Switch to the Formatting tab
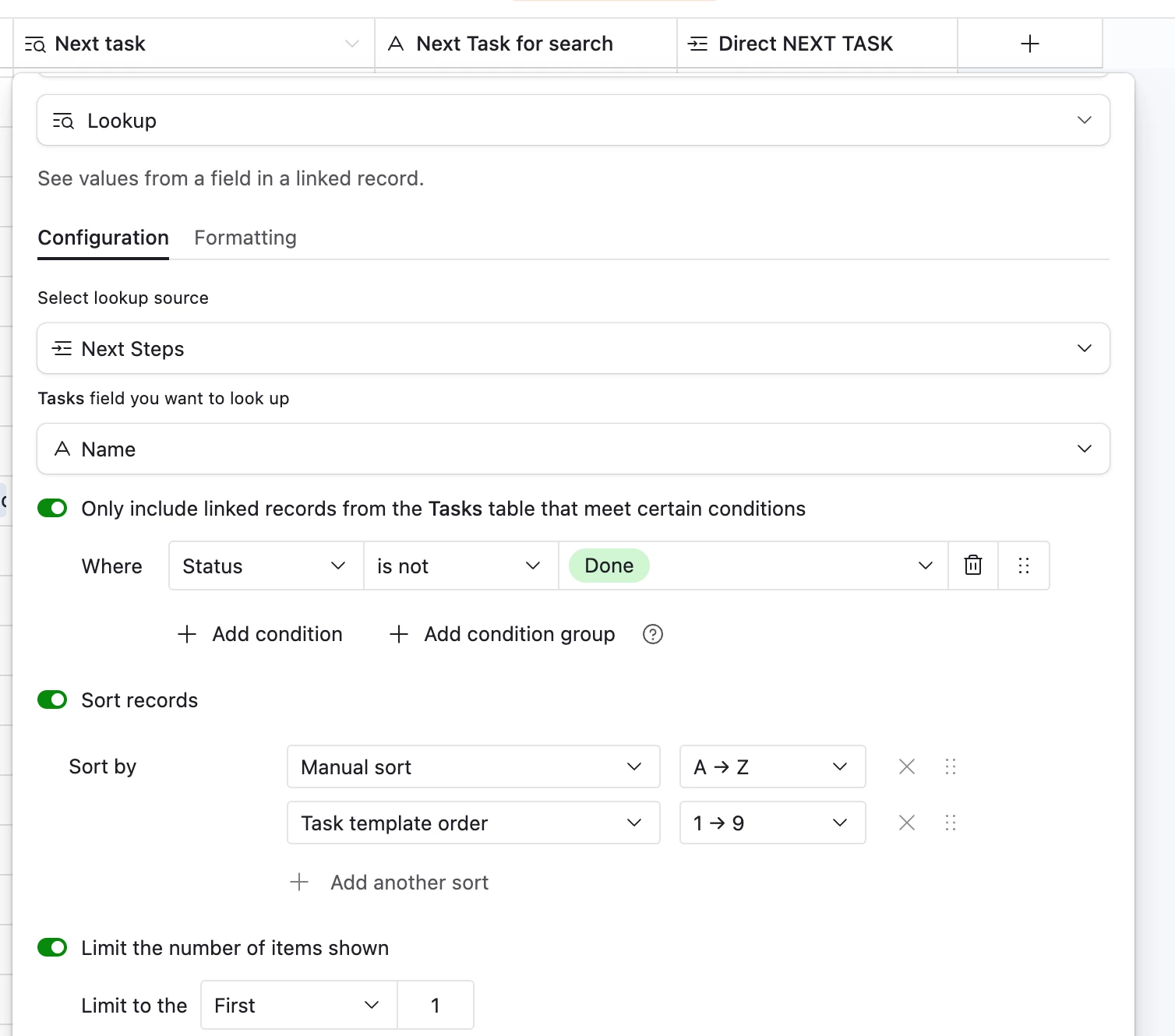Screen dimensions: 1175x1036 [x=245, y=238]
